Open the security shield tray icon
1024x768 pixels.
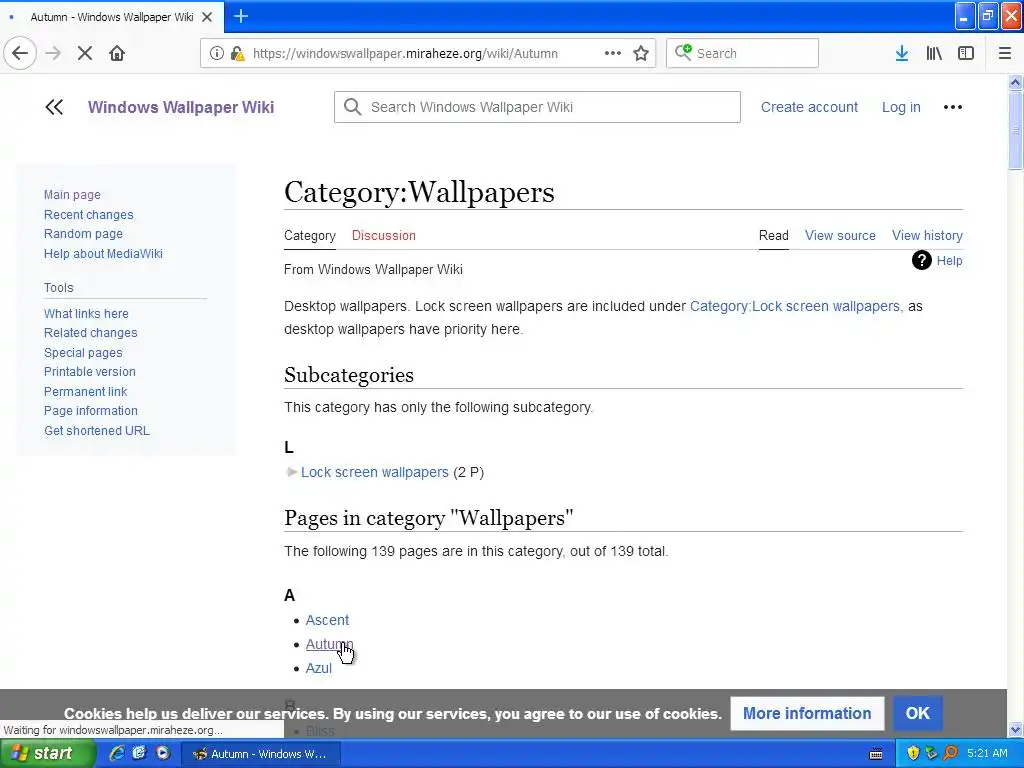tap(913, 754)
